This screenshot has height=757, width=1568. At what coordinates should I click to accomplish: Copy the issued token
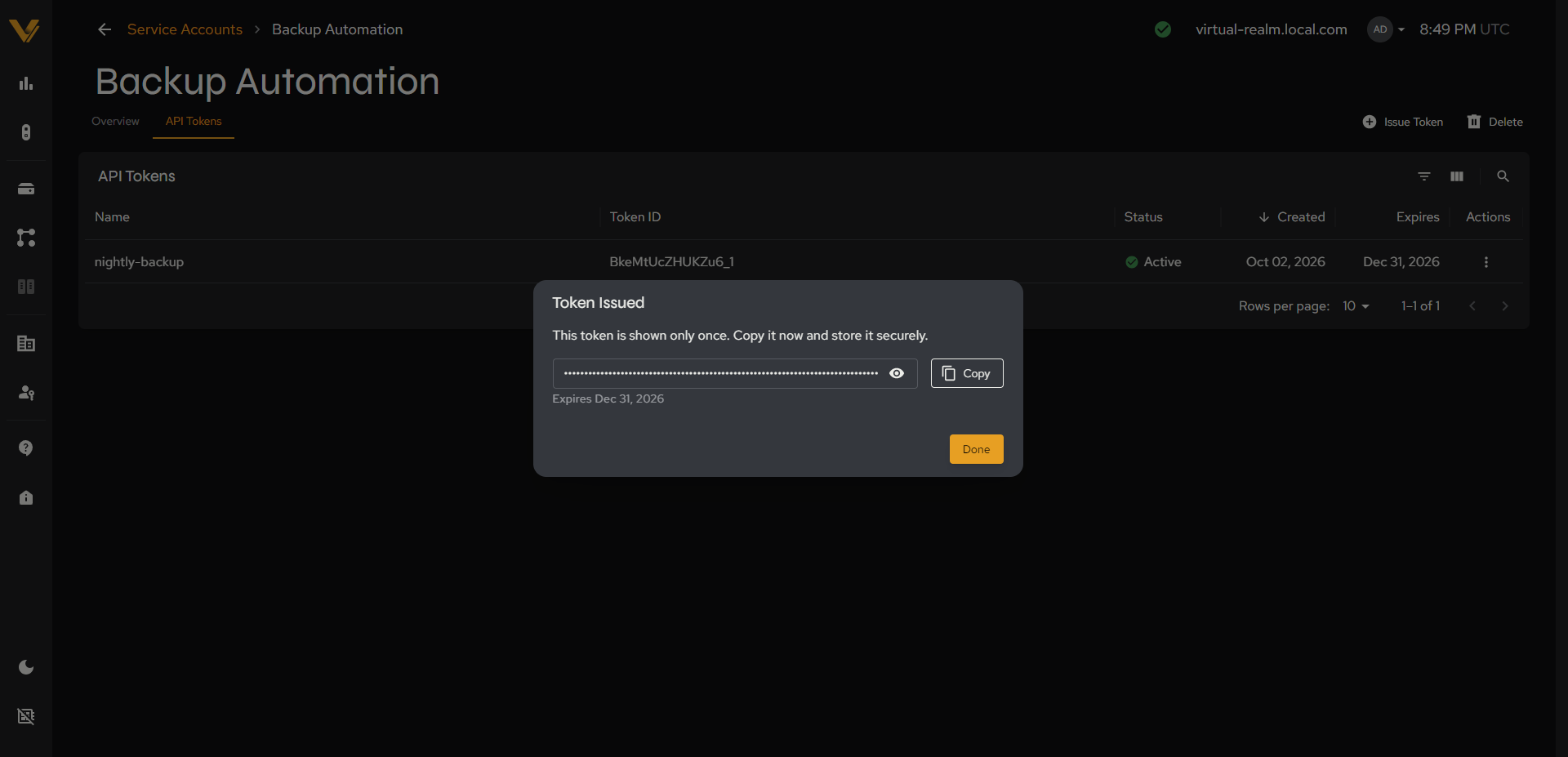click(967, 373)
